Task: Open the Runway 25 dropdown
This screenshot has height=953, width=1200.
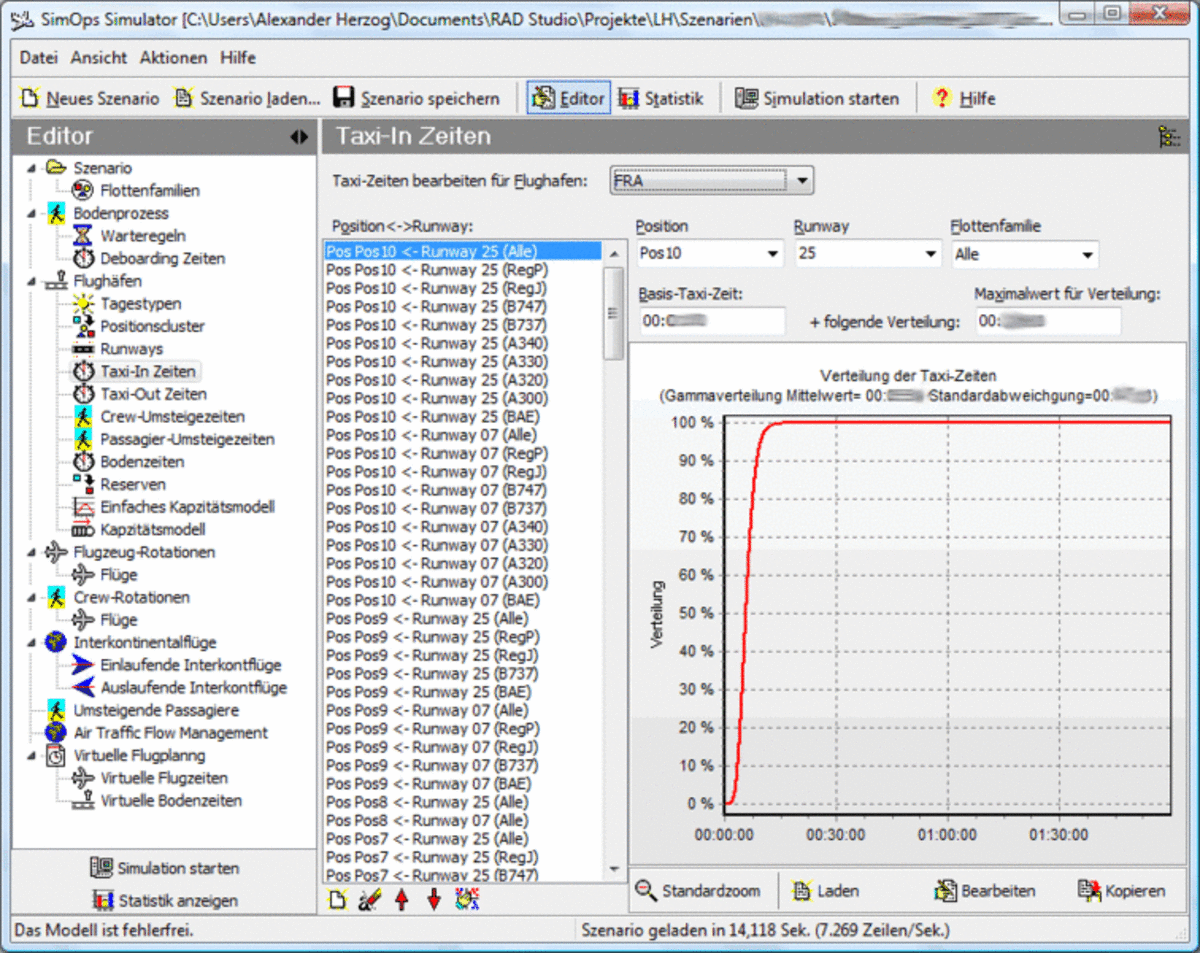Action: coord(930,254)
